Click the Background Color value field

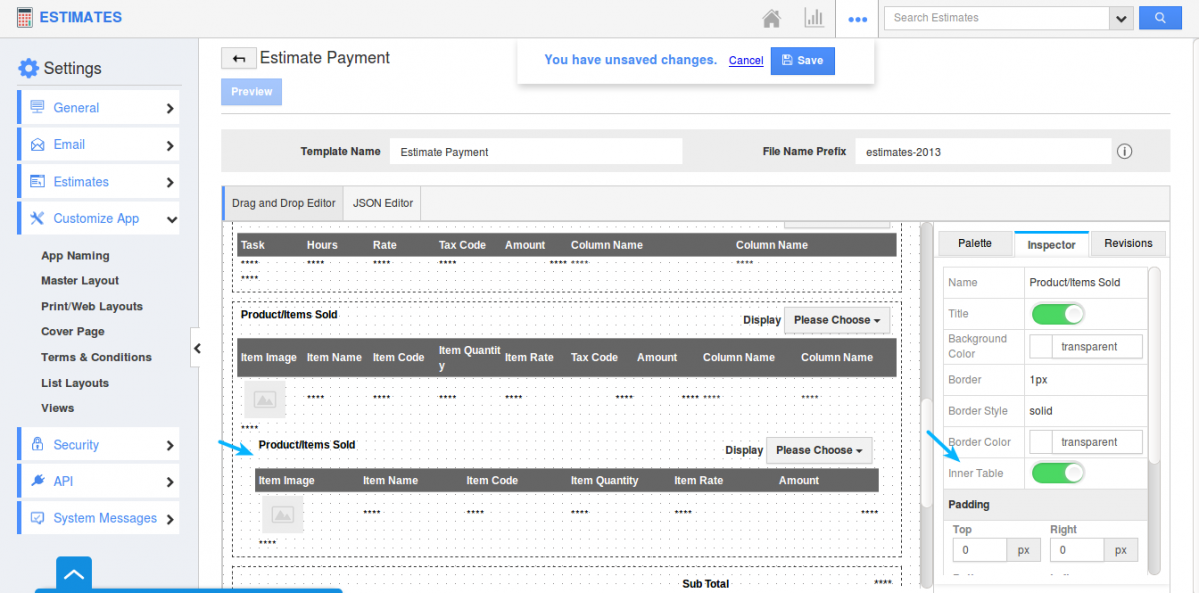point(1097,347)
